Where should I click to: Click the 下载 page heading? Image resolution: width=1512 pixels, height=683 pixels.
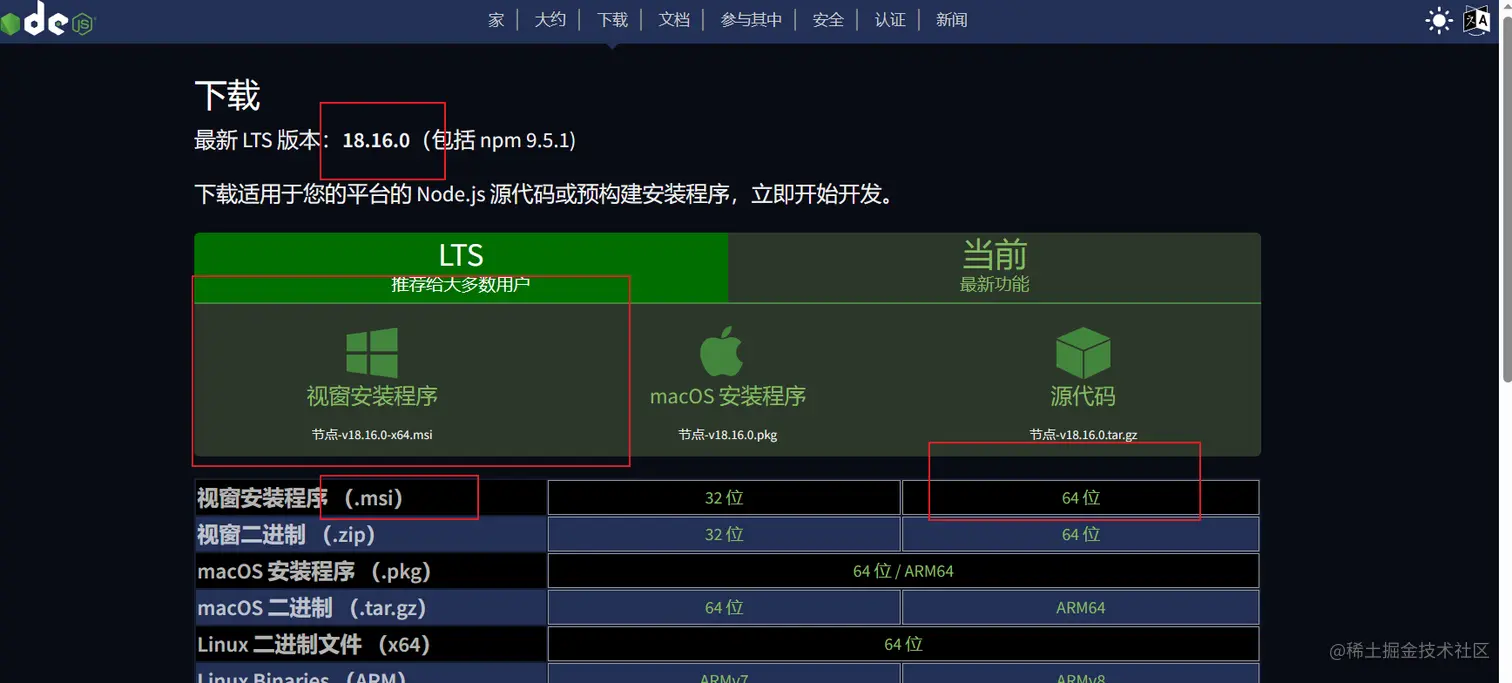coord(227,96)
